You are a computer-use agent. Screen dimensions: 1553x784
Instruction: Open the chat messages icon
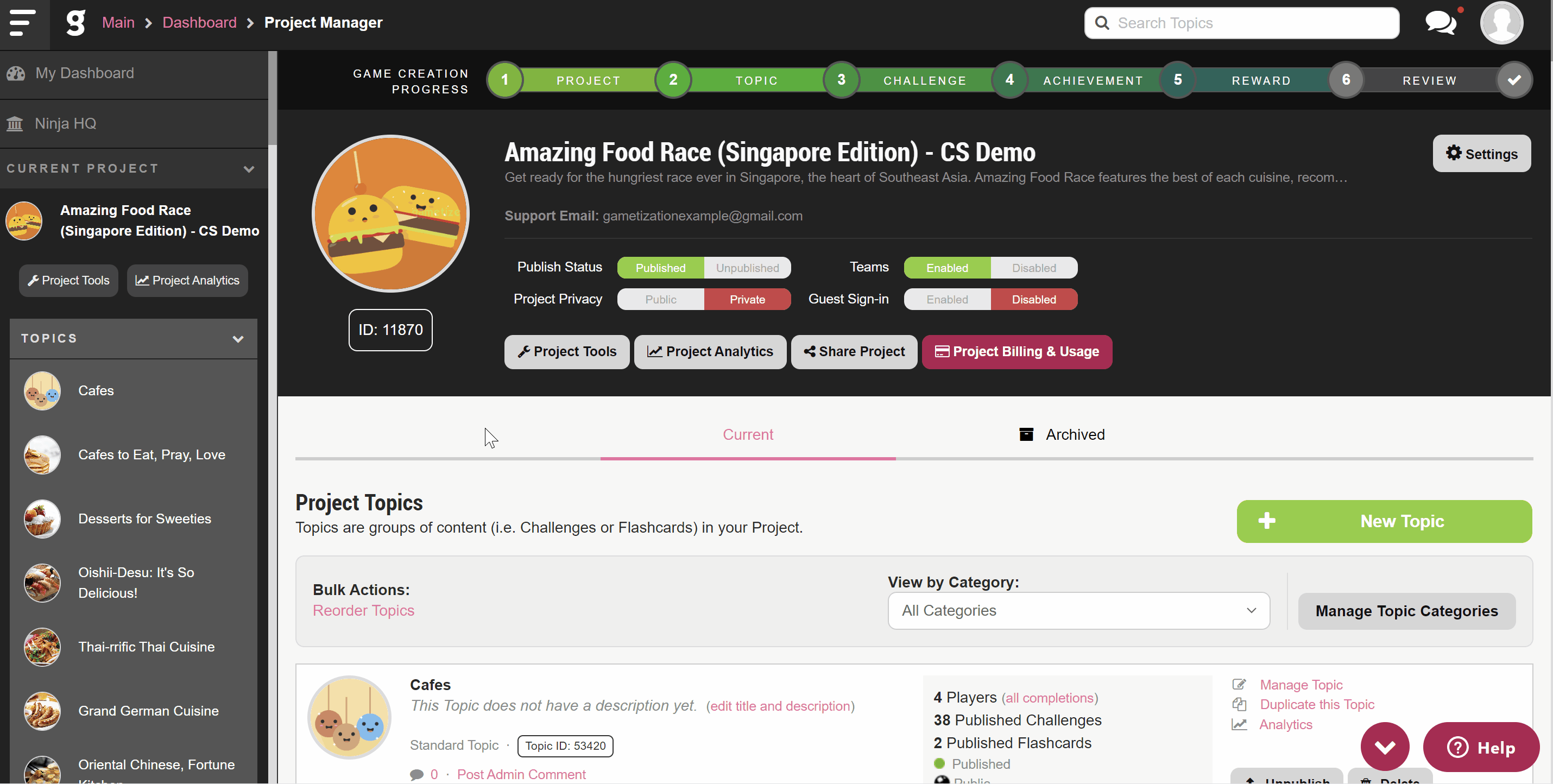1440,23
